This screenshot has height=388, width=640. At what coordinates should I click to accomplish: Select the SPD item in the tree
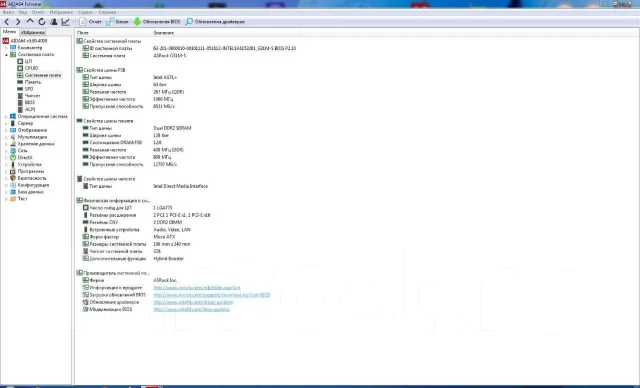pos(25,89)
